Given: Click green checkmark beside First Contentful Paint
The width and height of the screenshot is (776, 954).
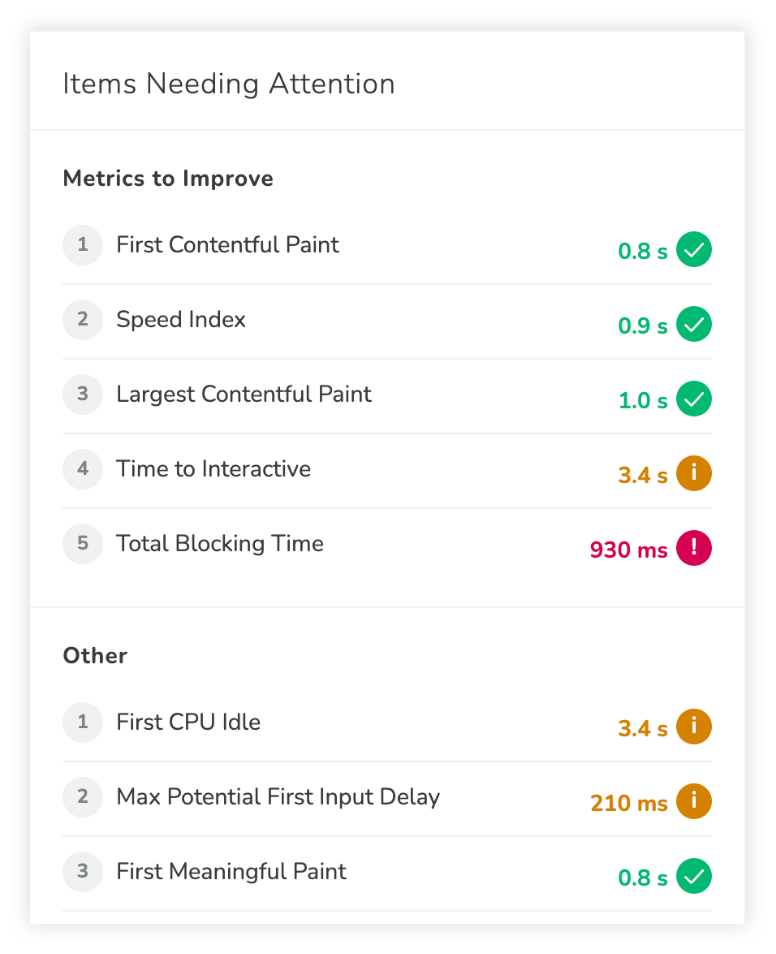Looking at the screenshot, I should click(694, 249).
